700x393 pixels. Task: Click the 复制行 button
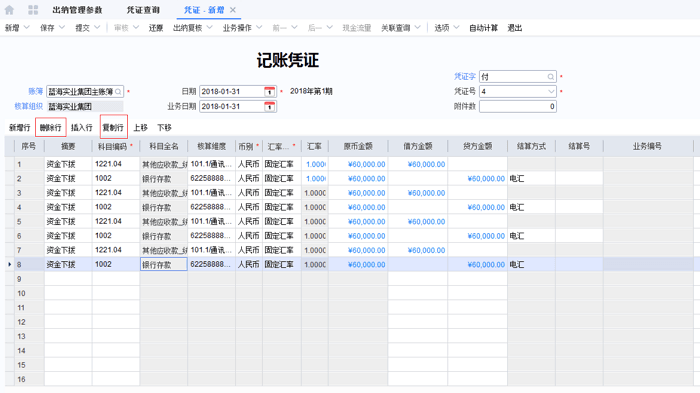coord(113,128)
